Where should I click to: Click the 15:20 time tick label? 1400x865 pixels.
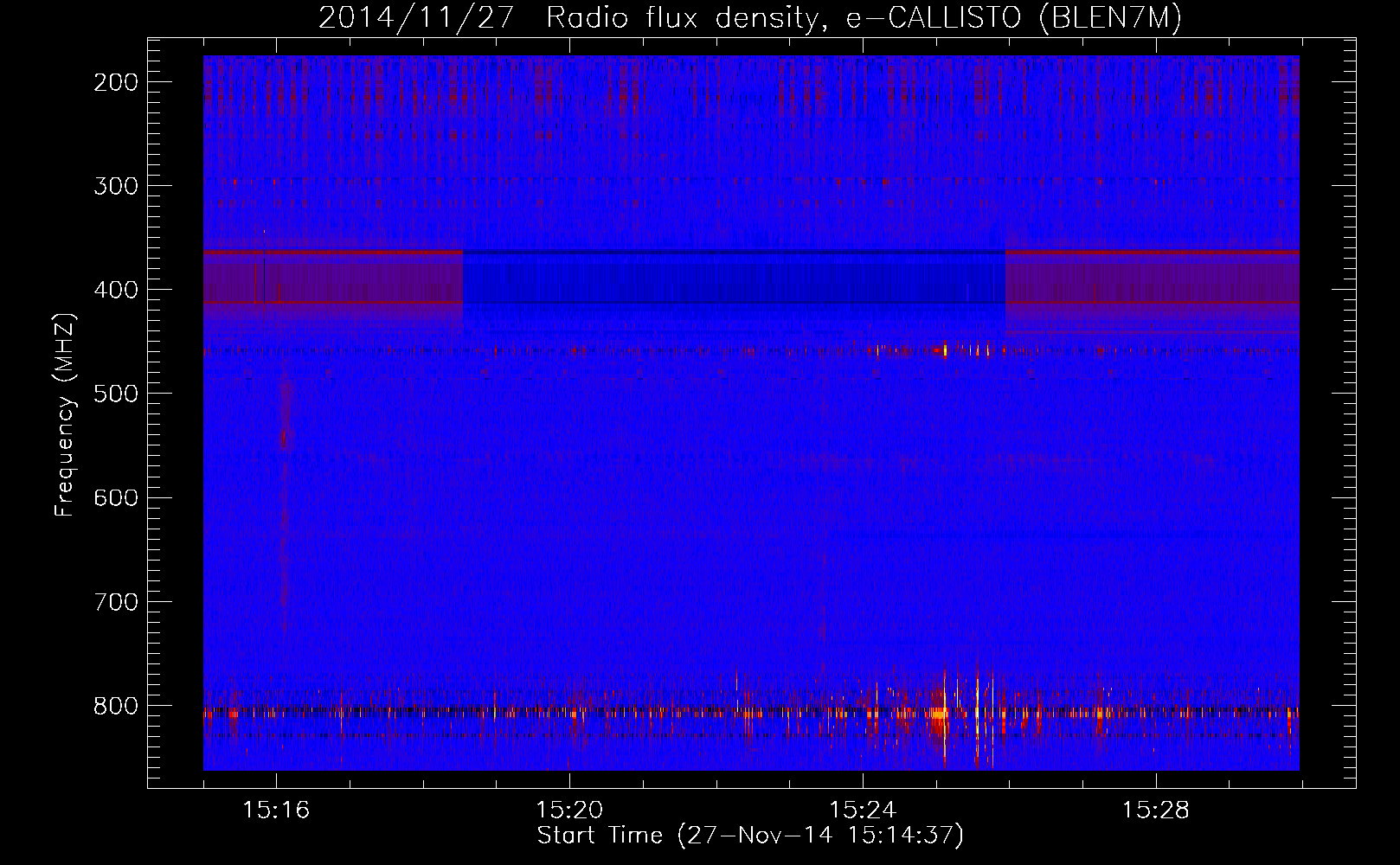[x=569, y=810]
